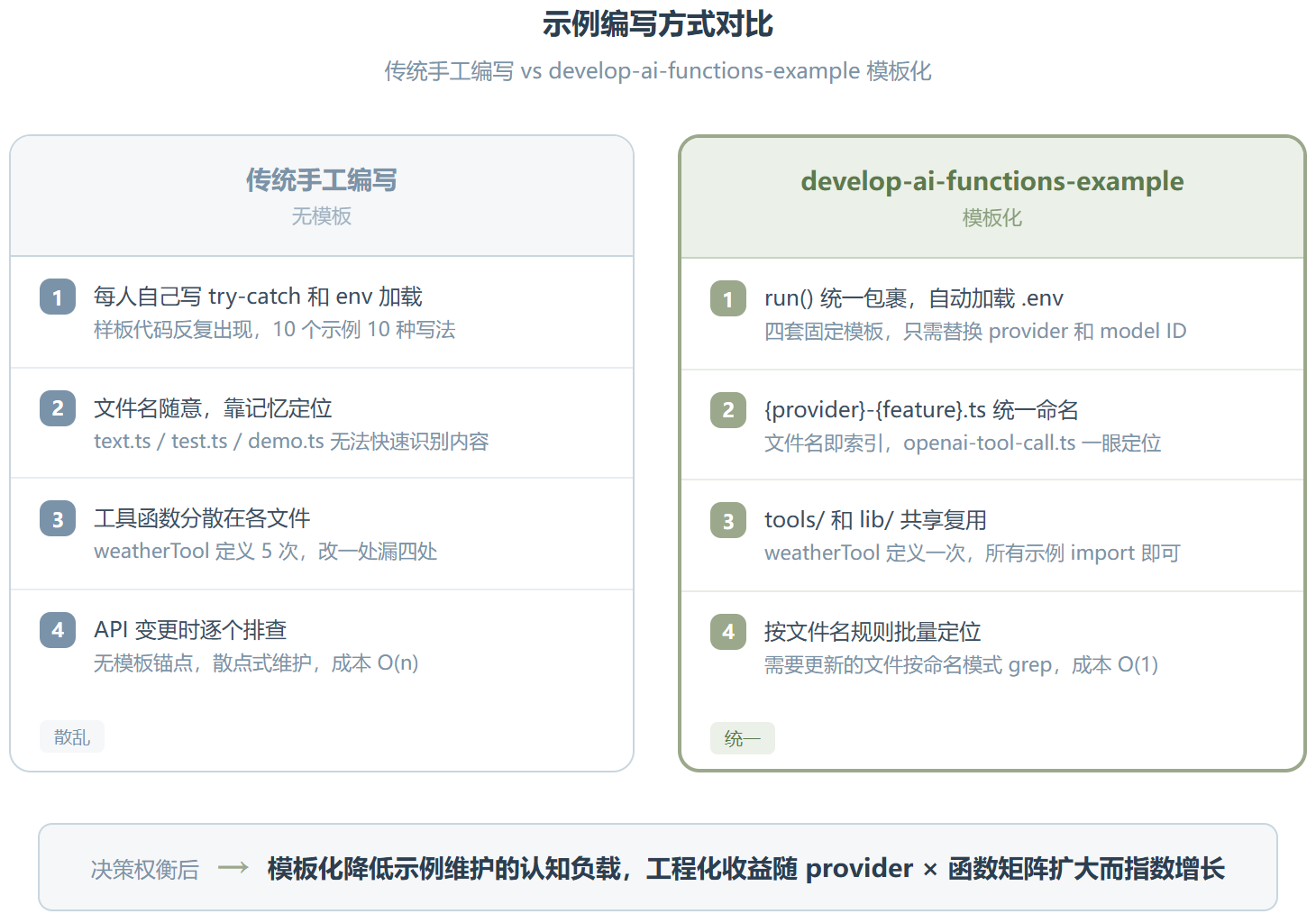The image size is (1316, 923).
Task: Click the 决策权衡后 label in bottom banner
Action: (144, 870)
